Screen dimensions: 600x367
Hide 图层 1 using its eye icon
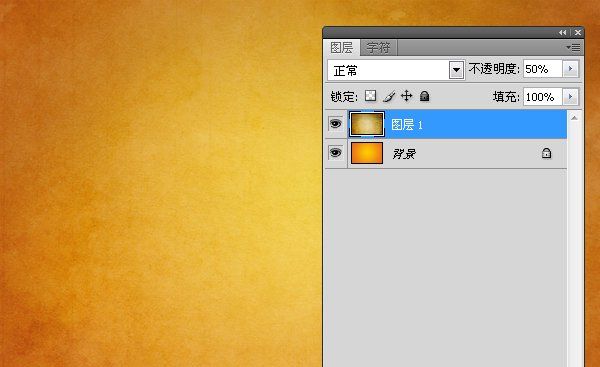(336, 124)
